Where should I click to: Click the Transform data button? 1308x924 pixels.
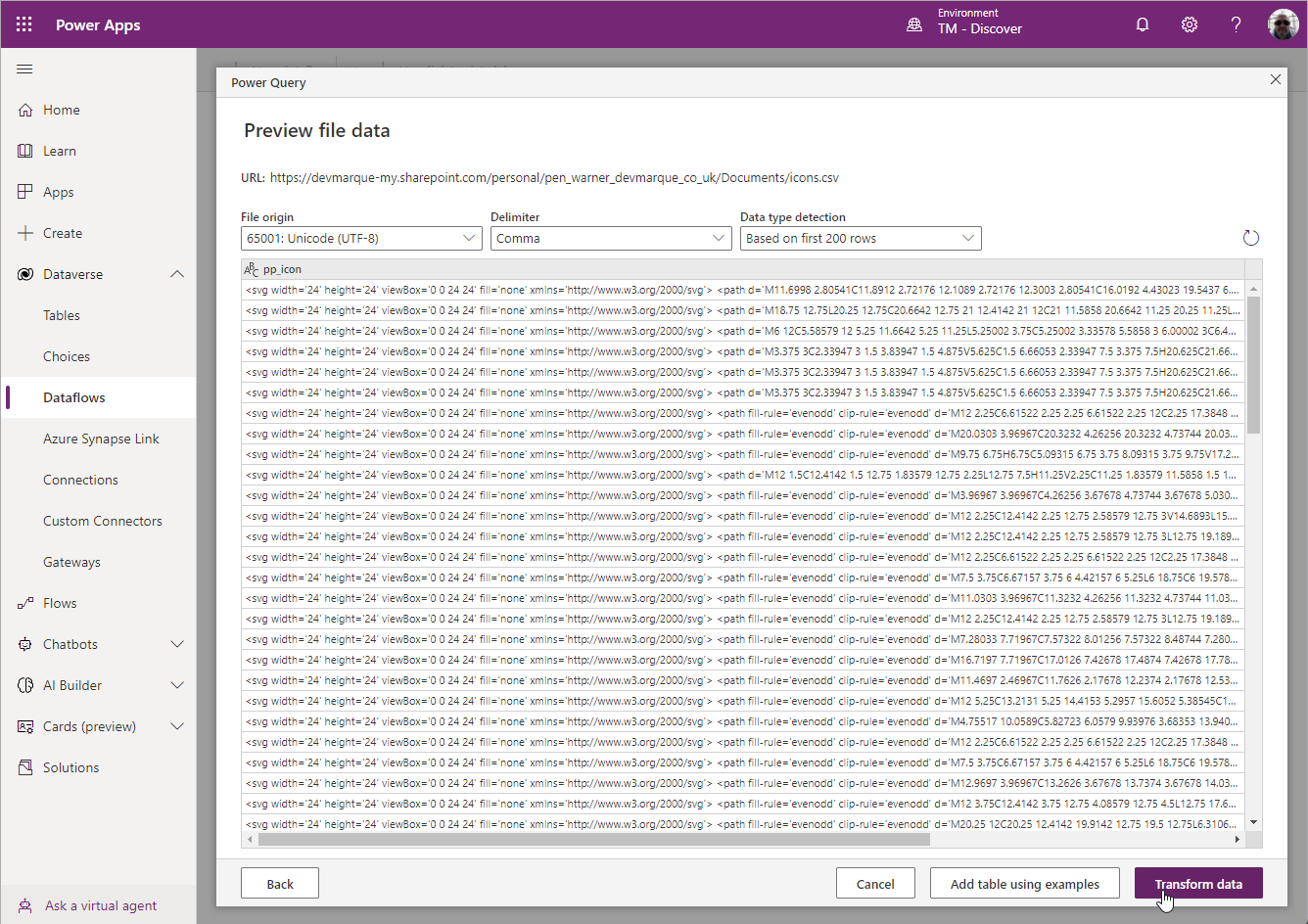pyautogui.click(x=1198, y=883)
